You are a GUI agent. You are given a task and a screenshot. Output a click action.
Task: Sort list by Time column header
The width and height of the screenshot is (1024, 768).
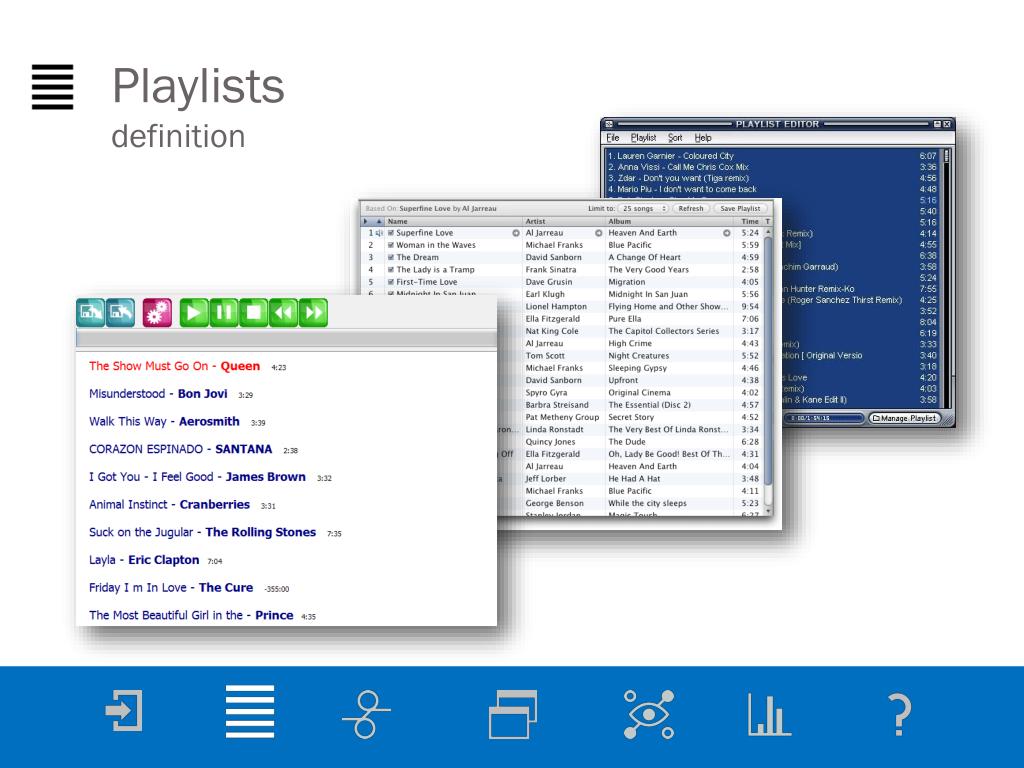point(750,221)
